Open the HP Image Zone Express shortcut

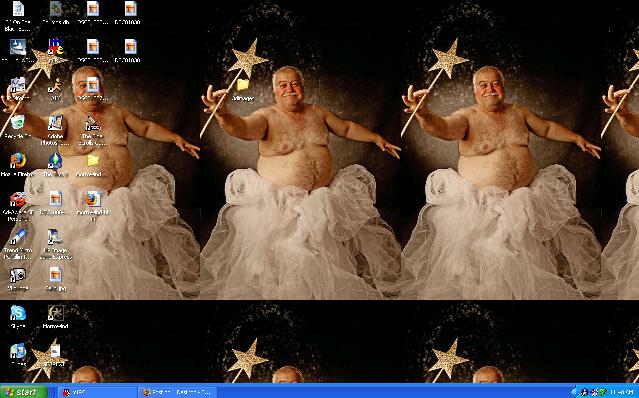pyautogui.click(x=55, y=237)
